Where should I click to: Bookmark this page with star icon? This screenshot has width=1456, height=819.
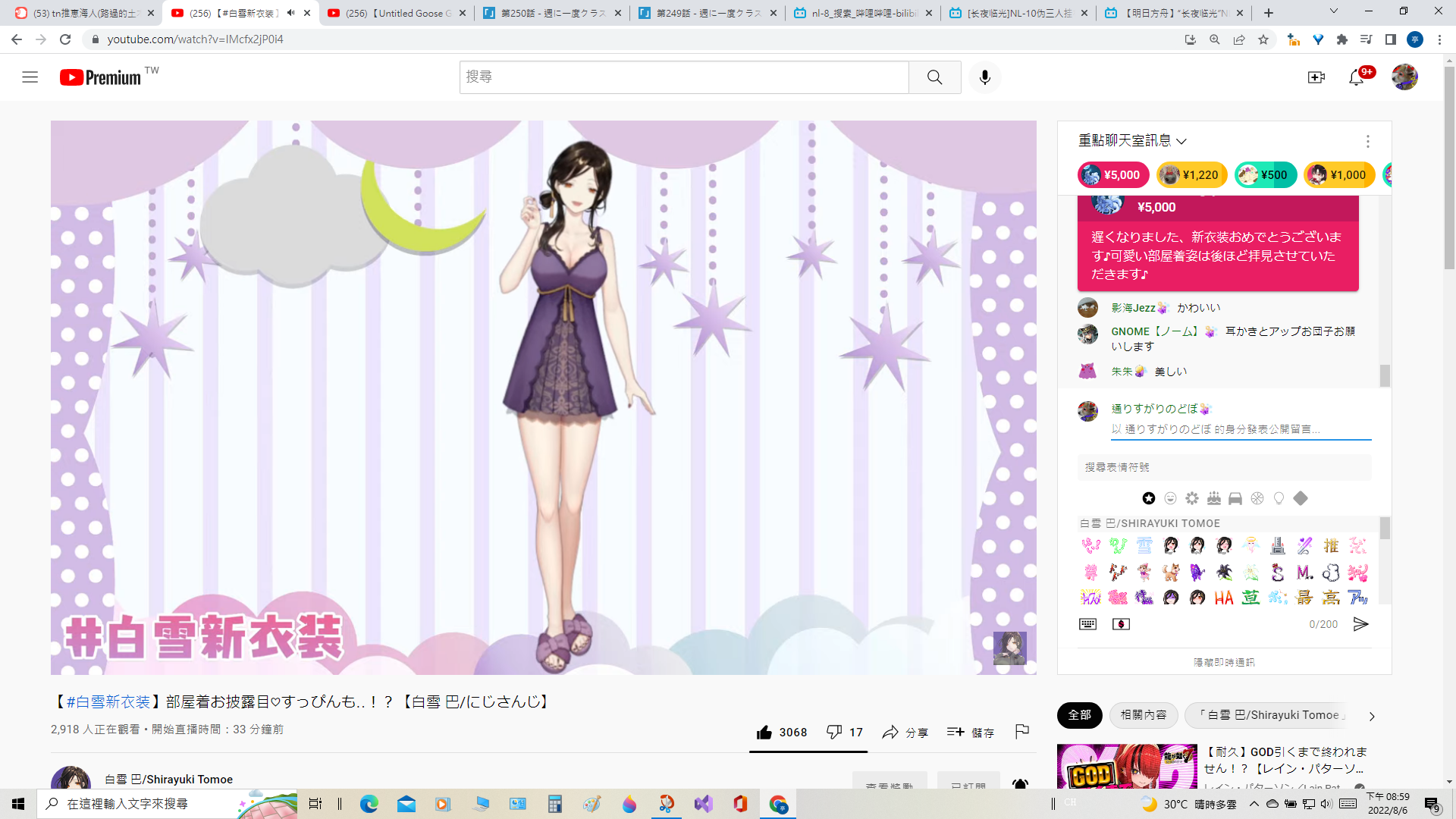[1263, 39]
